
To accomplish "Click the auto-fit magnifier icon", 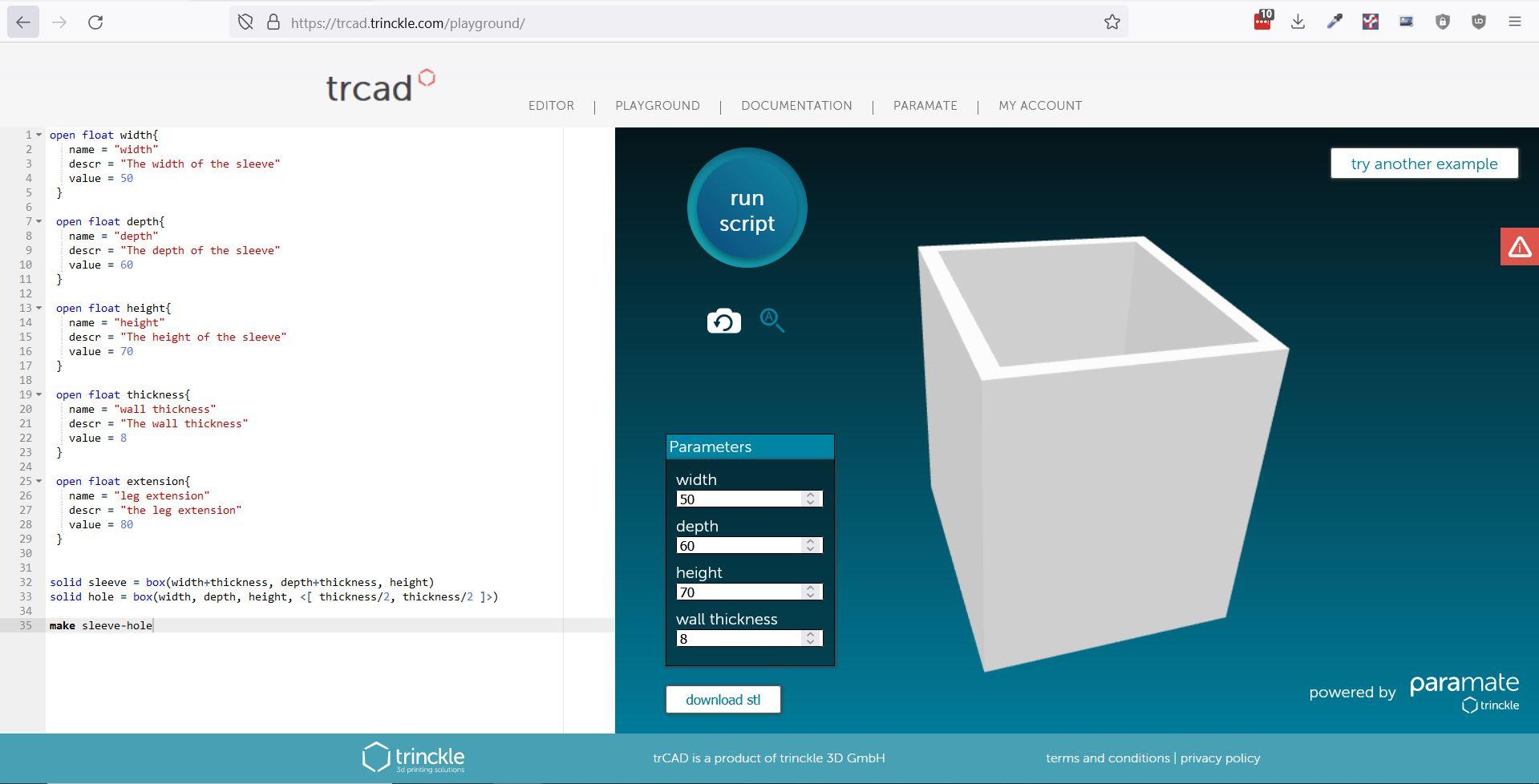I will pos(772,320).
